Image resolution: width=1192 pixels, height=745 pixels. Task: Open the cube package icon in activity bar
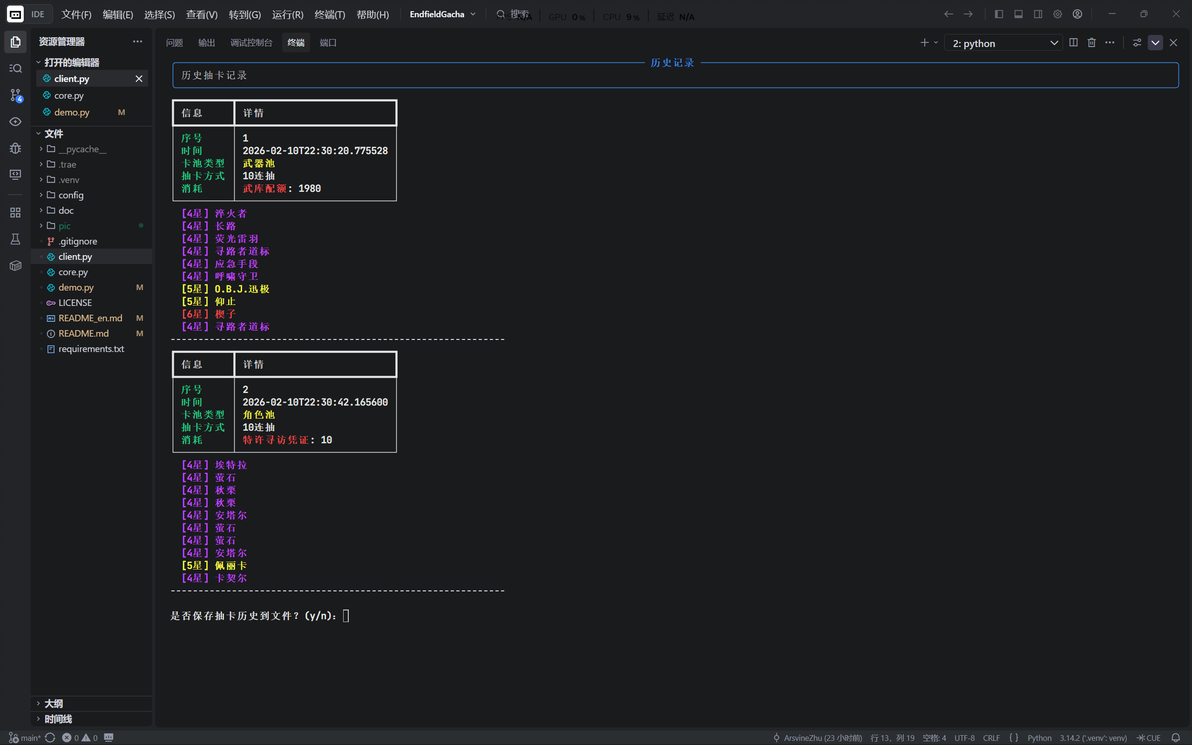(15, 265)
